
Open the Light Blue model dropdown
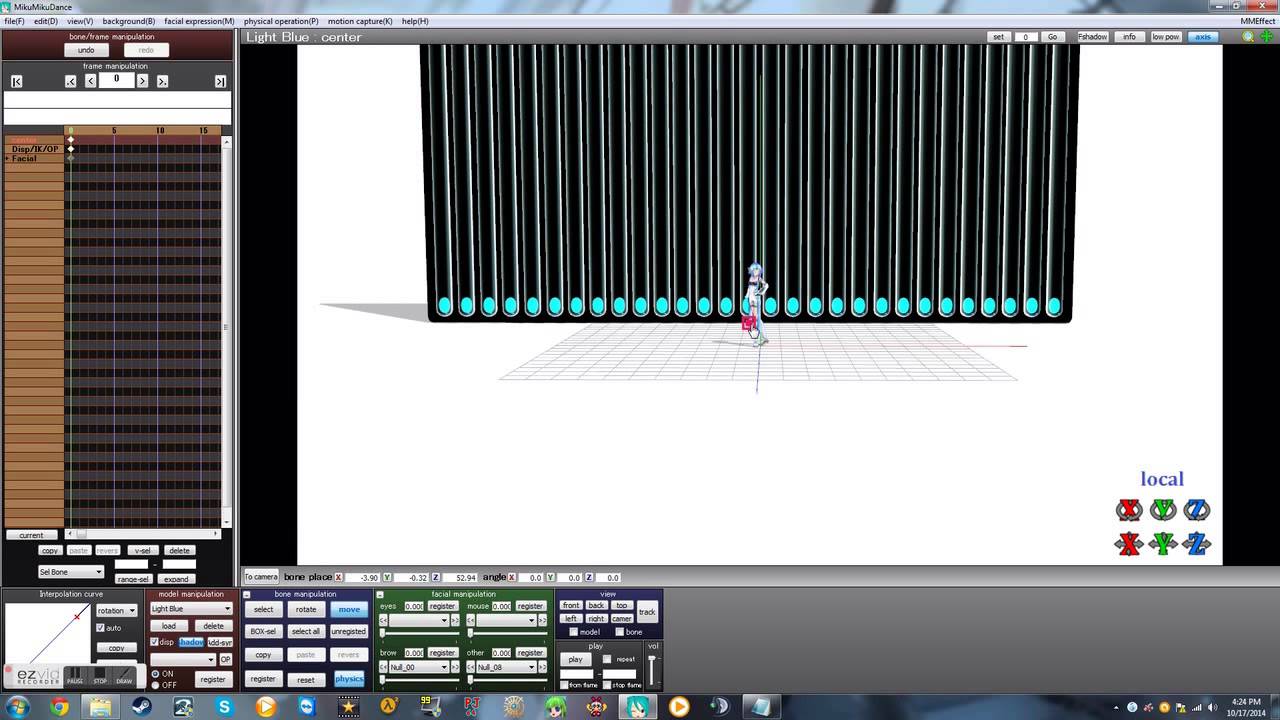[x=191, y=608]
